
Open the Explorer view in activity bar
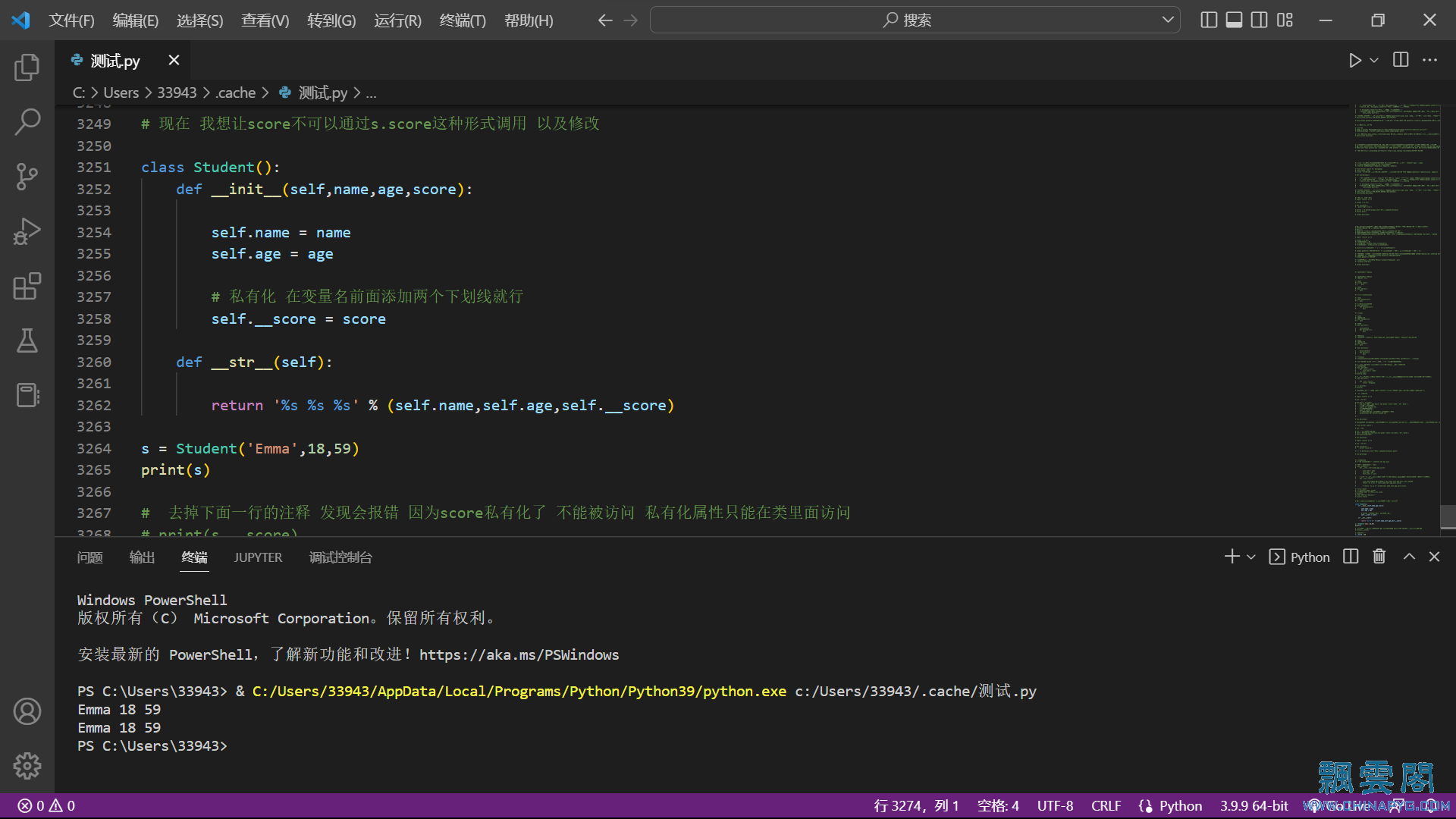coord(27,67)
